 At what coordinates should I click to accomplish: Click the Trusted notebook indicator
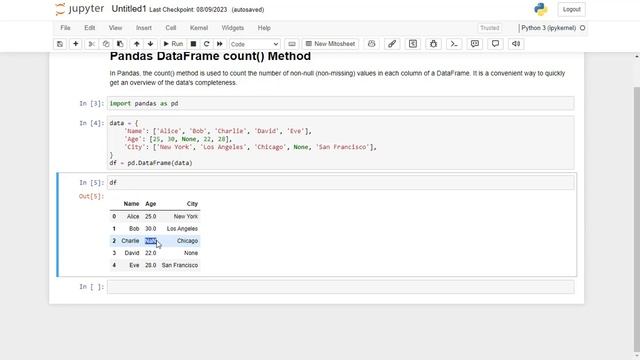click(489, 28)
